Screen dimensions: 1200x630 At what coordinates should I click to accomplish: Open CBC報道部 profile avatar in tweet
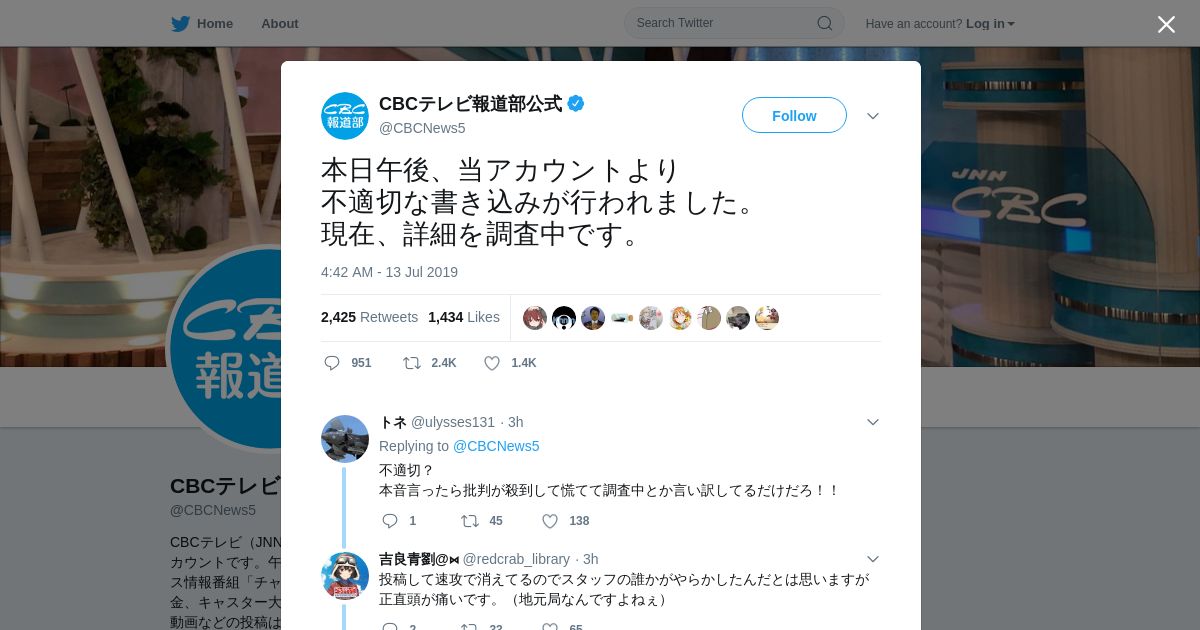345,116
